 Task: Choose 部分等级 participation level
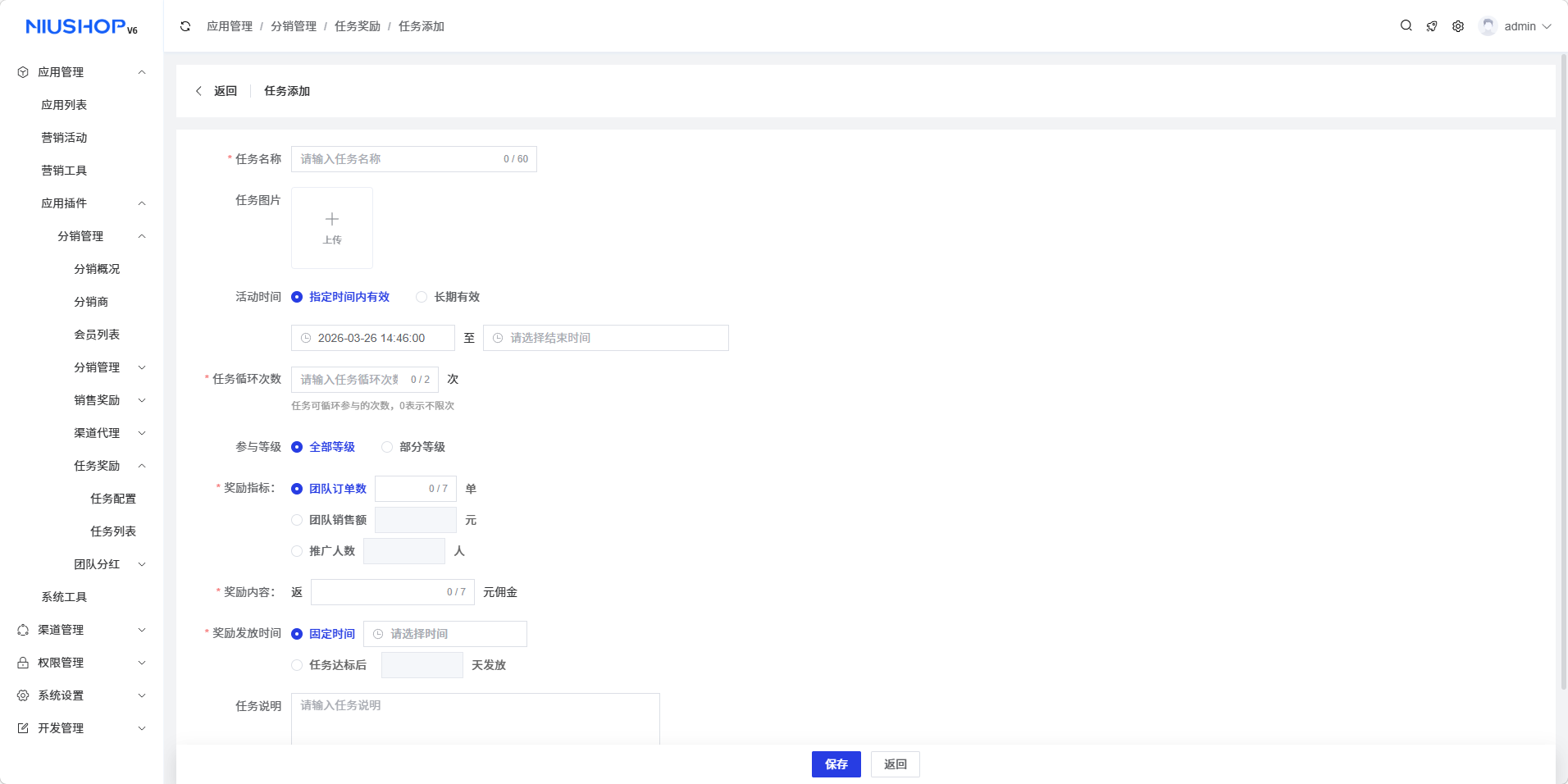click(387, 447)
